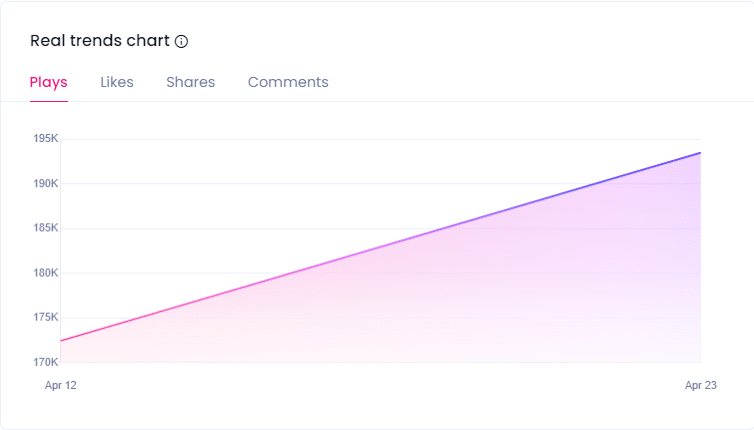This screenshot has height=430, width=754.
Task: Click the pink underline beneath the Plays tab
Action: tap(49, 101)
